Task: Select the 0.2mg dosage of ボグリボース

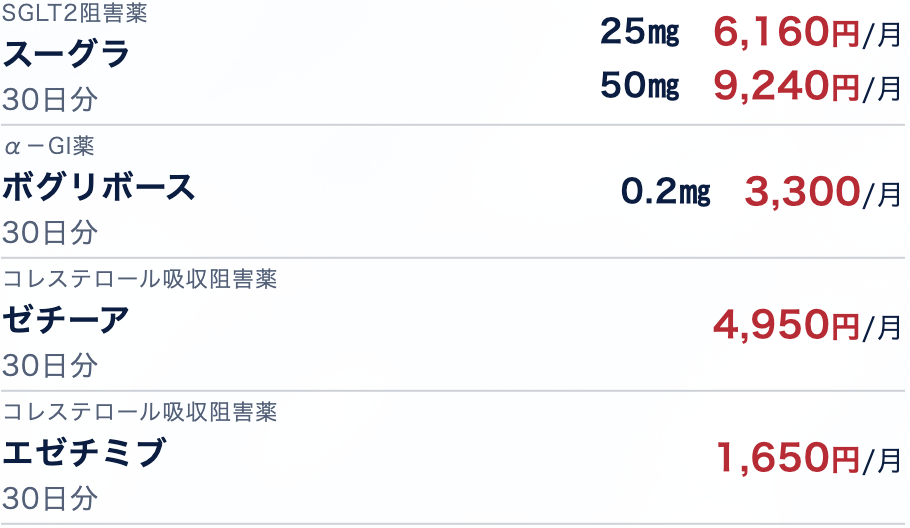Action: click(x=665, y=191)
